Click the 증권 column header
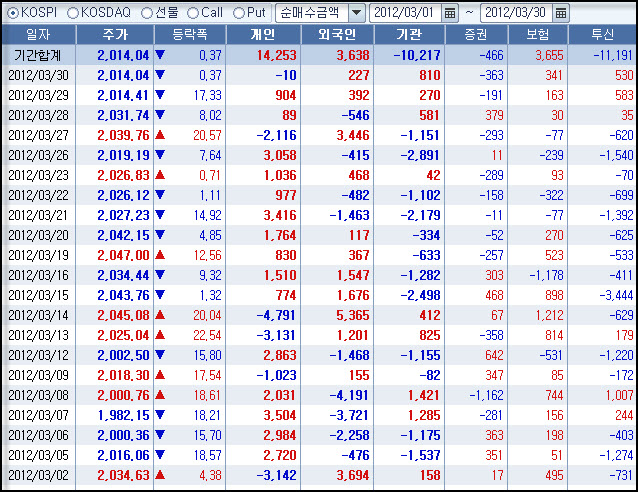Screen dimensions: 638x492 [x=476, y=35]
